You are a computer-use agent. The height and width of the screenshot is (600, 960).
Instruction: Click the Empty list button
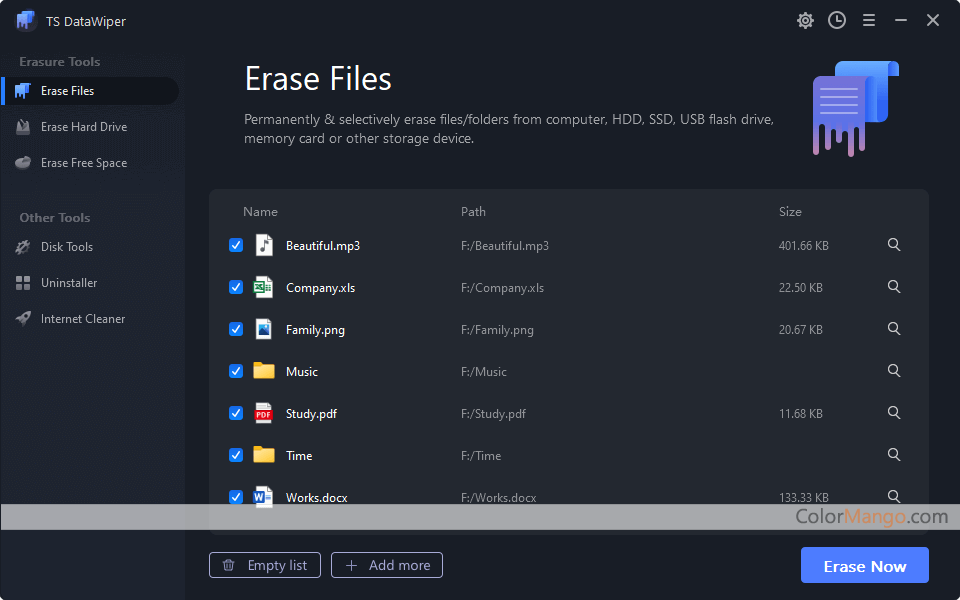click(265, 565)
